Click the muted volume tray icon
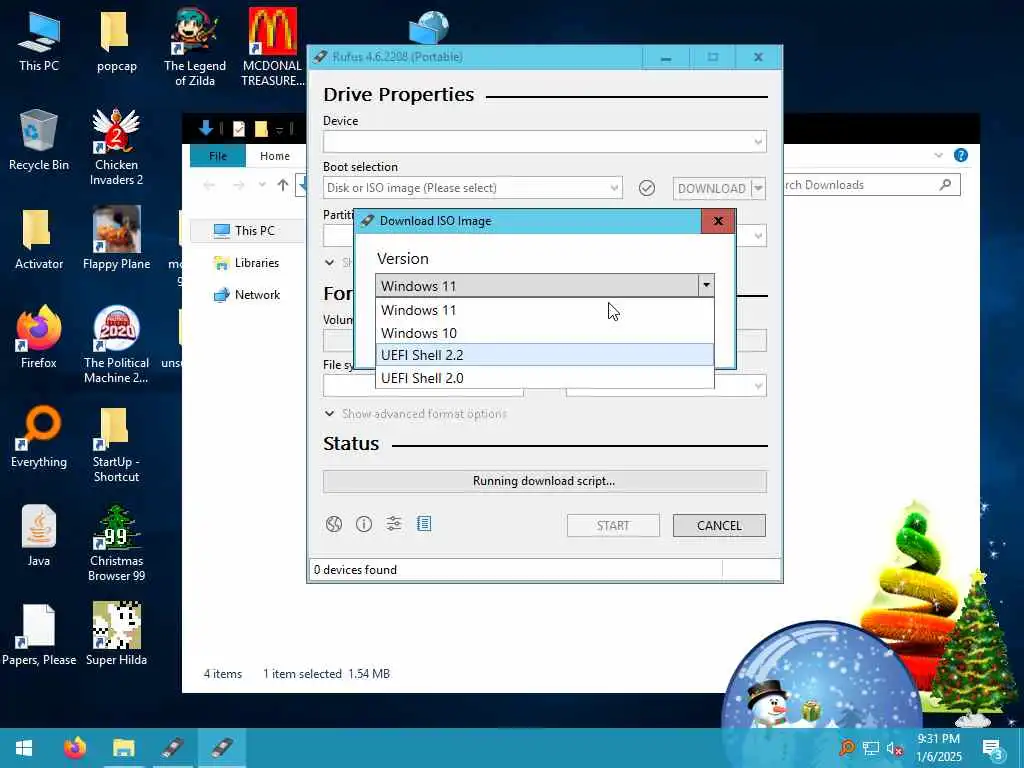1024x768 pixels. coord(894,748)
